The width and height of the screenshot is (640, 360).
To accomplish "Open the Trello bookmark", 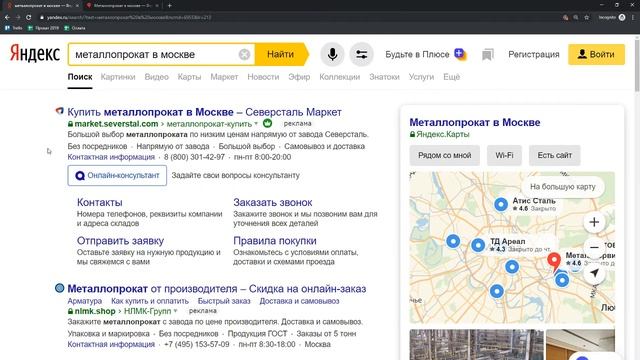I will pos(13,28).
